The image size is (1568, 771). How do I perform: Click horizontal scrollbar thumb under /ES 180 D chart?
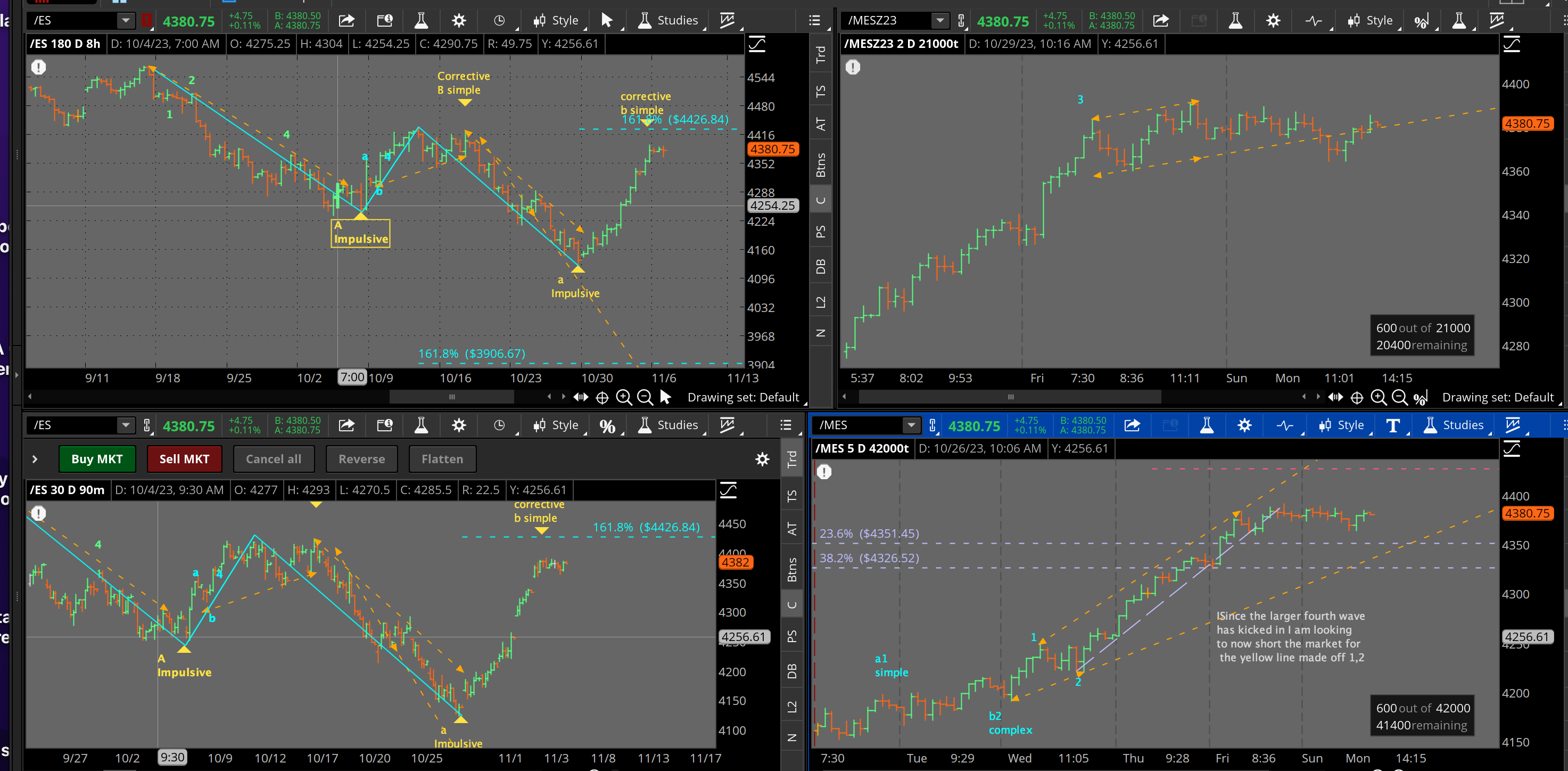tap(452, 397)
